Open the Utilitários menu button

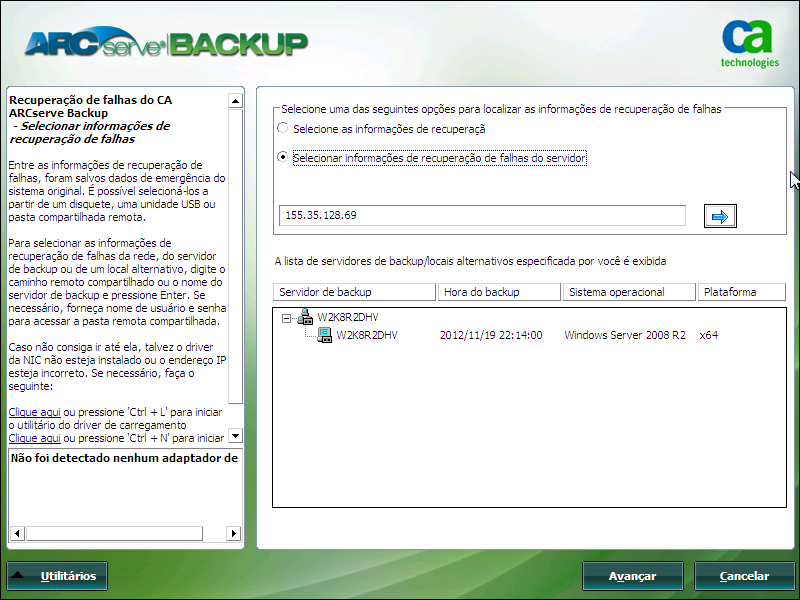pos(57,576)
